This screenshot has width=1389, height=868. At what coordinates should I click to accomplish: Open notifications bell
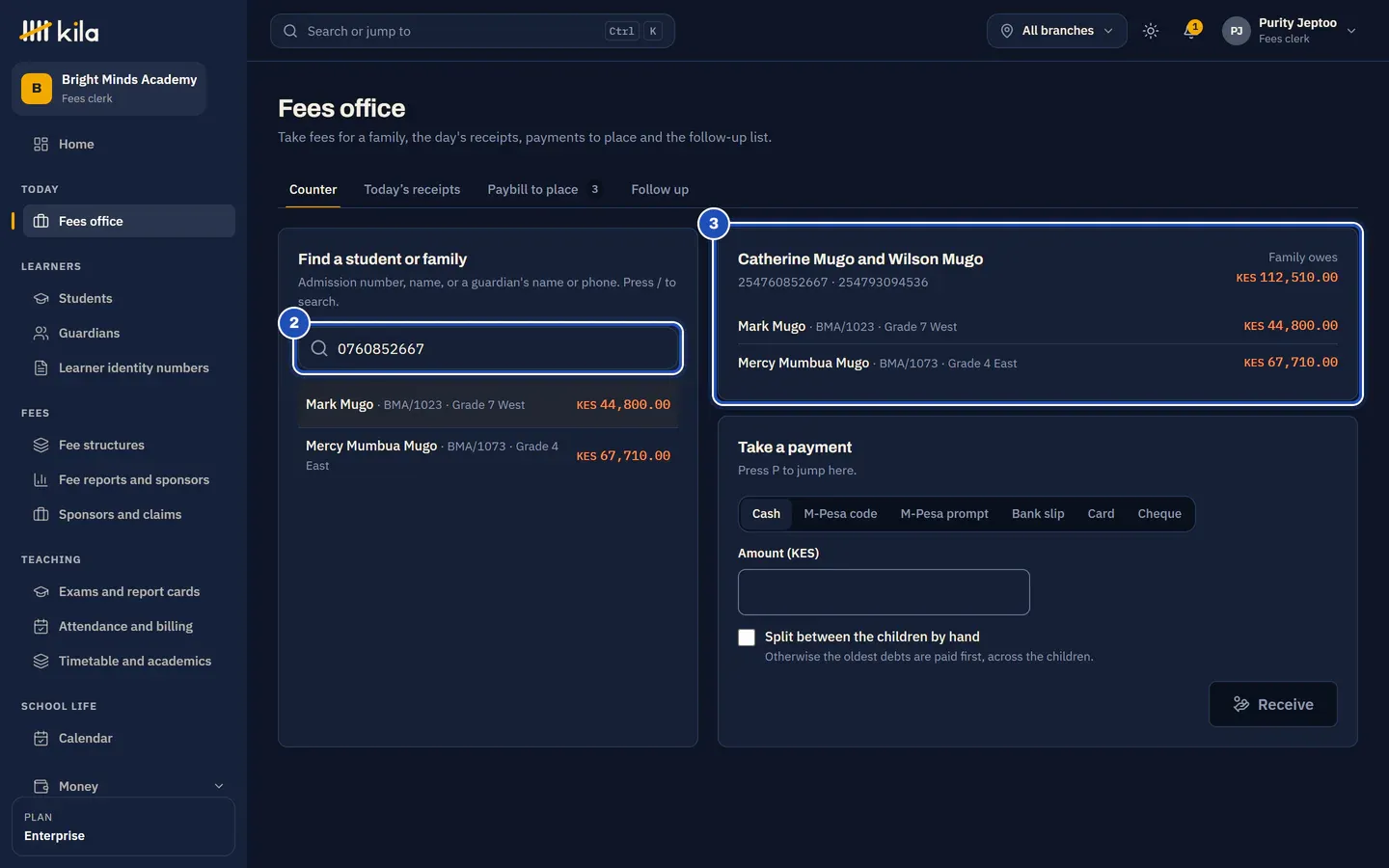[1191, 31]
